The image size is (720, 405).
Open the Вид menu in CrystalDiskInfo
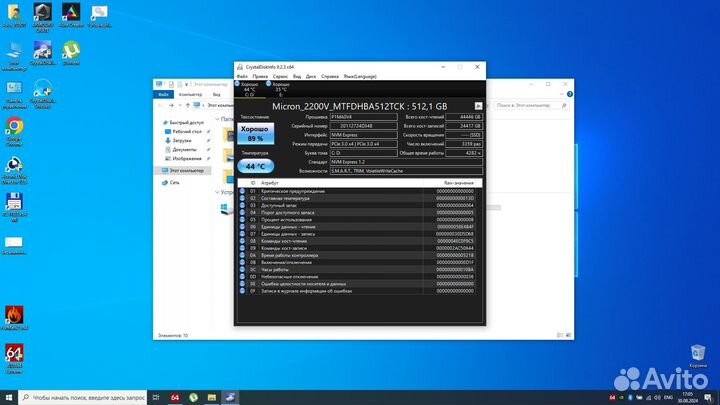click(297, 76)
